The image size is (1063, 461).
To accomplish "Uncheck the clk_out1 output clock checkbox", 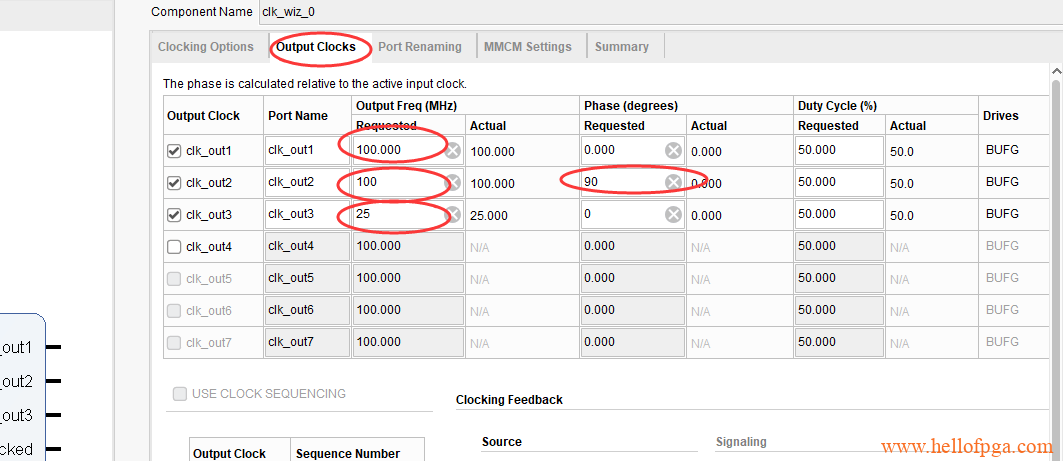I will [174, 151].
